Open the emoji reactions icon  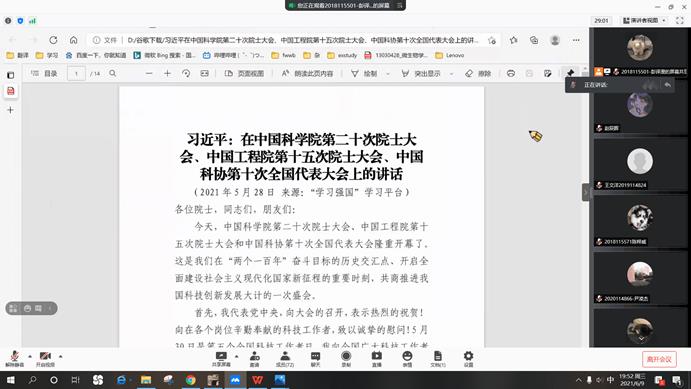[x=407, y=359]
